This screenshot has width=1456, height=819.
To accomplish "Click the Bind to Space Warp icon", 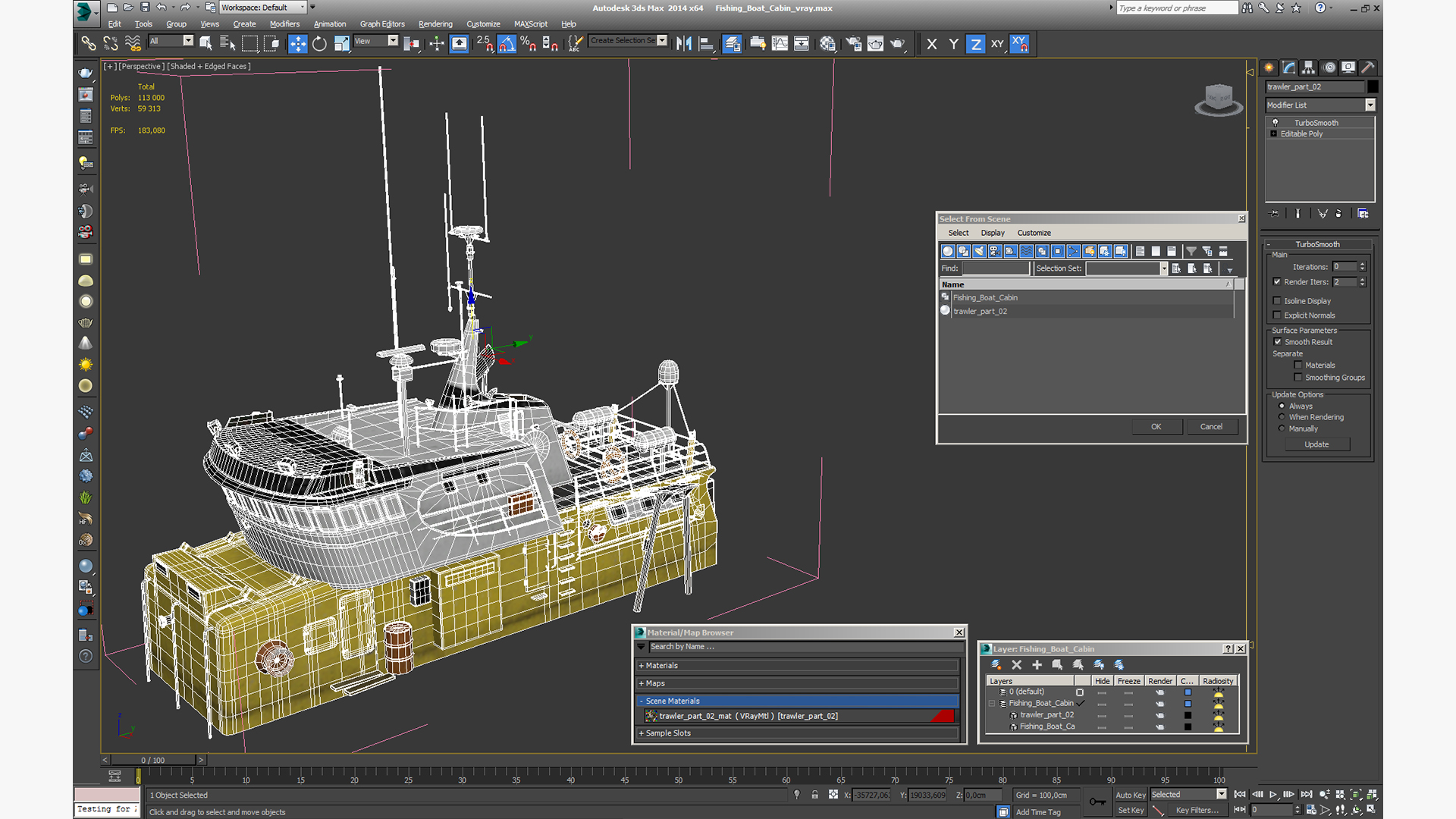I will pyautogui.click(x=133, y=44).
